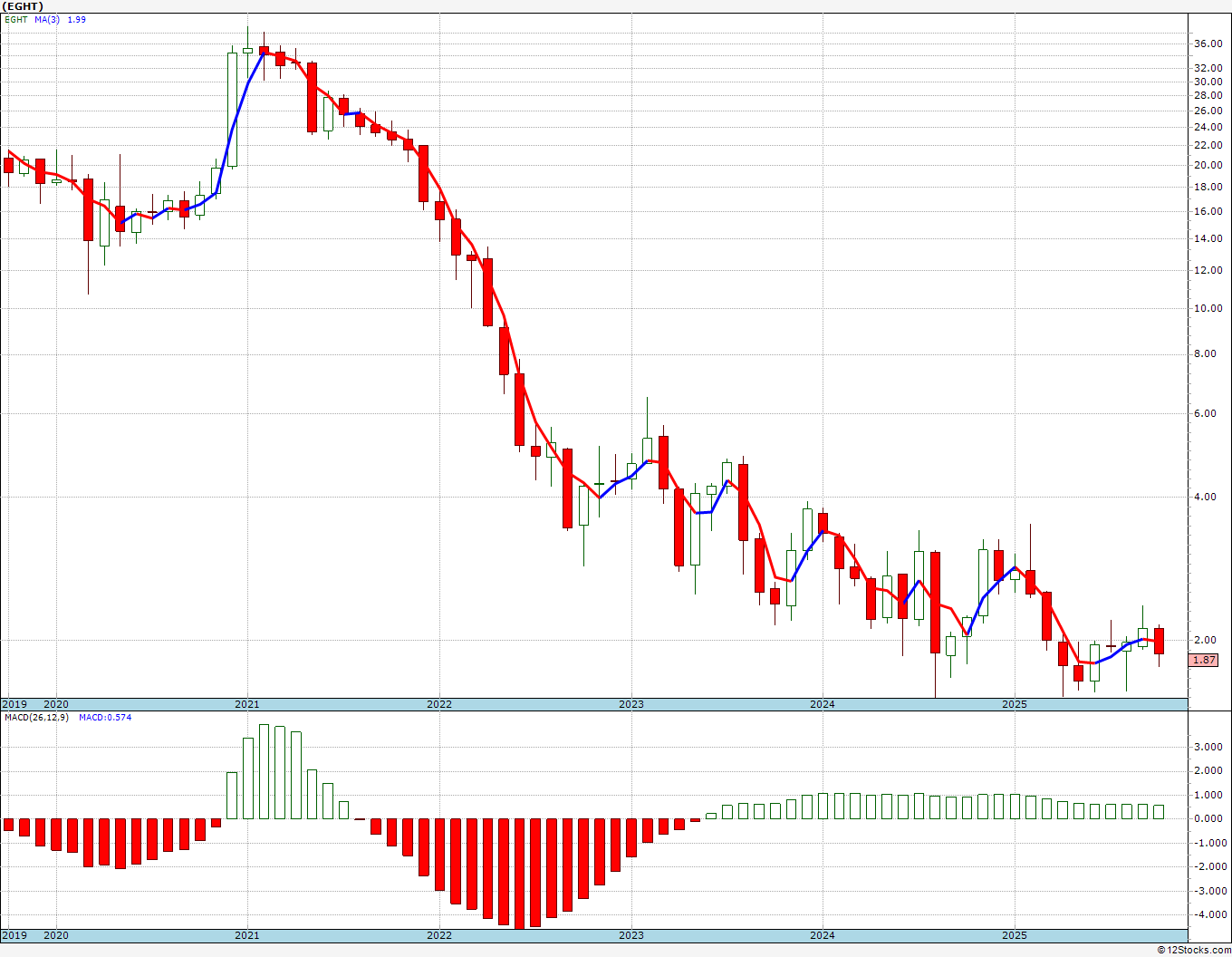Click the 1.99 moving average value

[77, 19]
